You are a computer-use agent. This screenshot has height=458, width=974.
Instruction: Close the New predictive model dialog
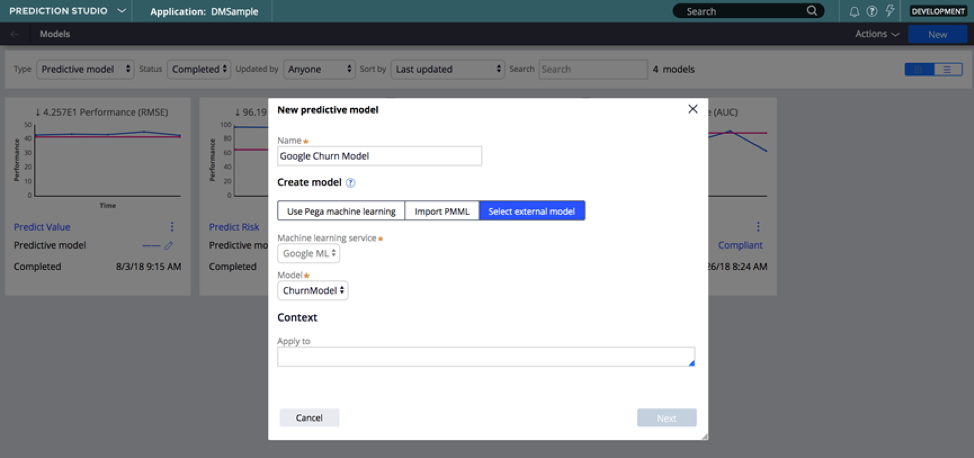click(x=693, y=109)
